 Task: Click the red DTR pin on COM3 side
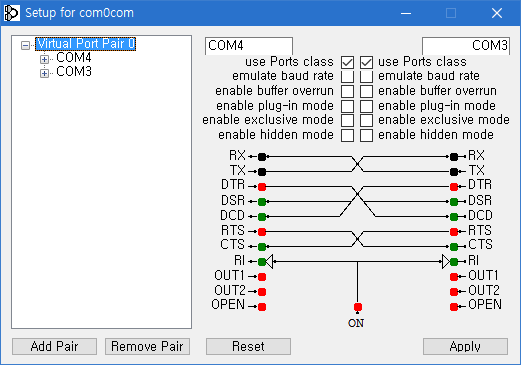pyautogui.click(x=454, y=187)
